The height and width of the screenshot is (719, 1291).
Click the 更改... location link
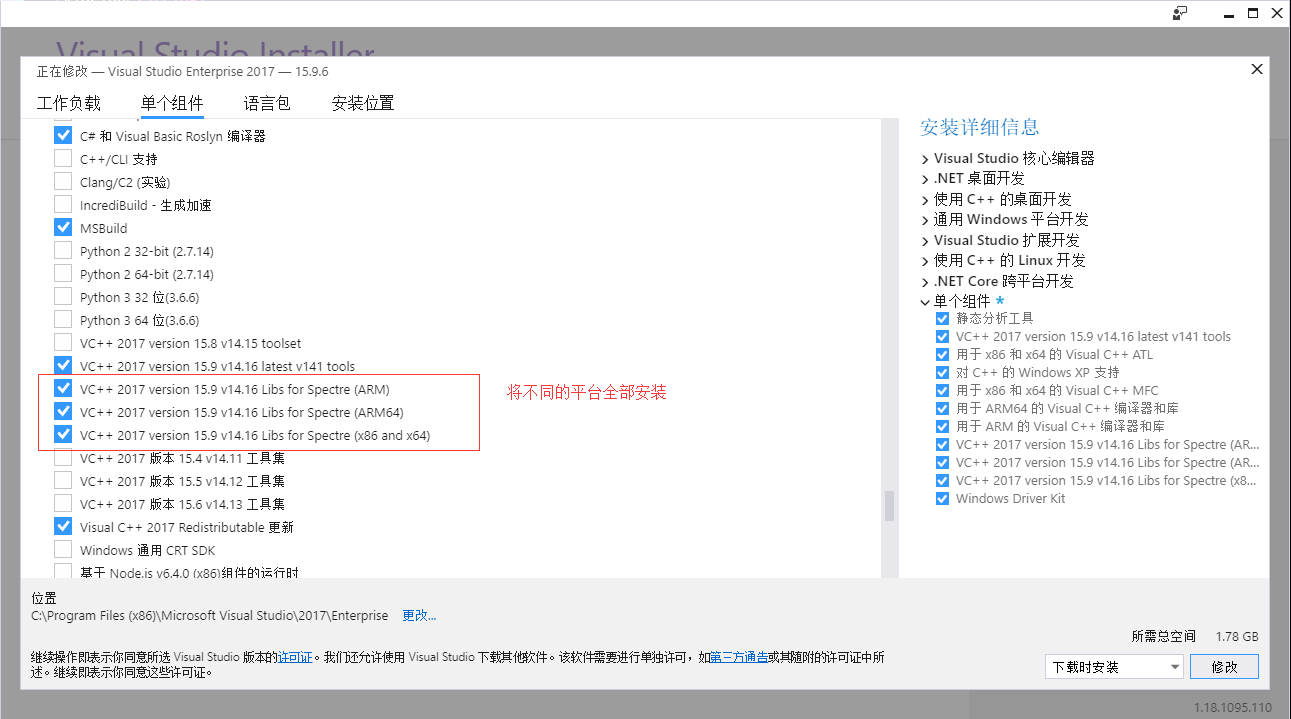pos(419,615)
